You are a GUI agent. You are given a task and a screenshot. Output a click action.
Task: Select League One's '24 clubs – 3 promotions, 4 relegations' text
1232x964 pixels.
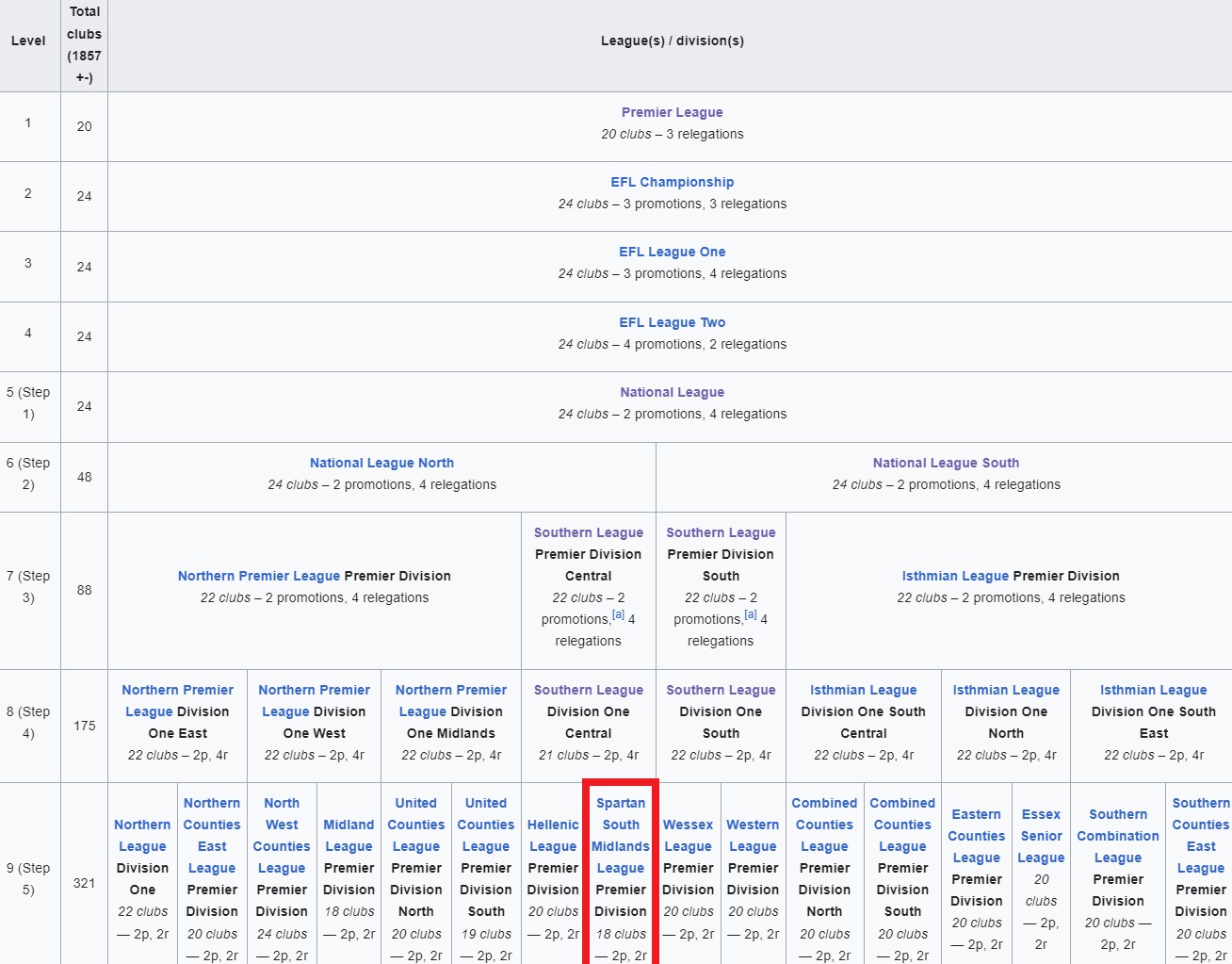point(673,273)
